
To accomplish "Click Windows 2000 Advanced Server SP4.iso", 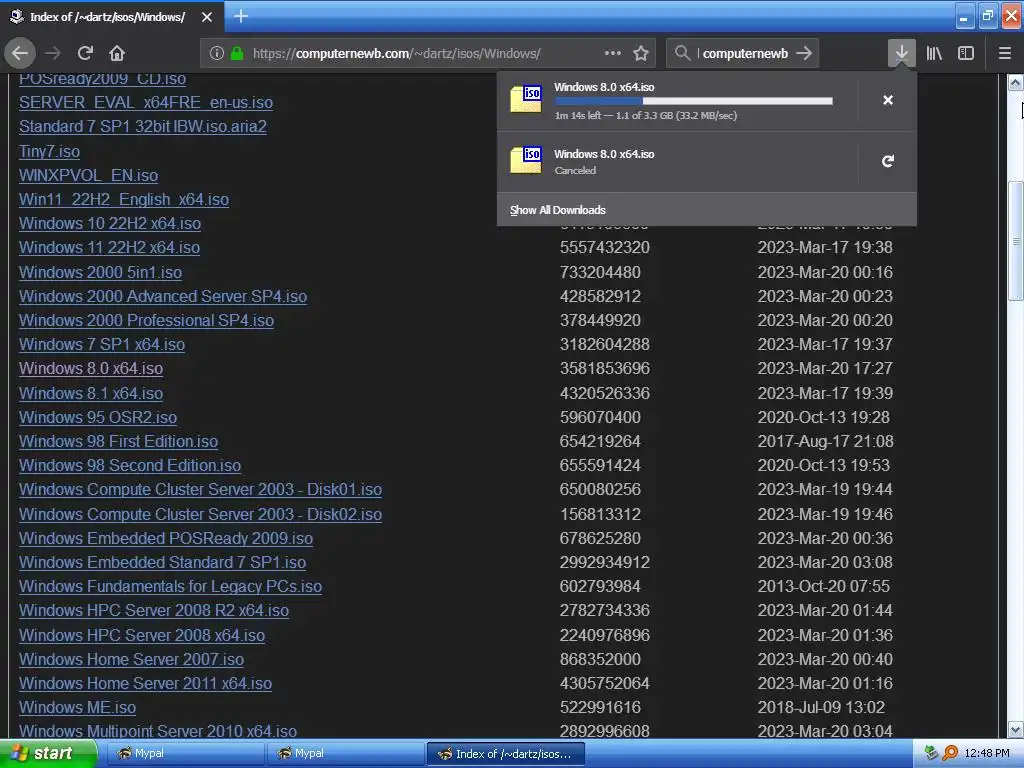I will tap(163, 296).
